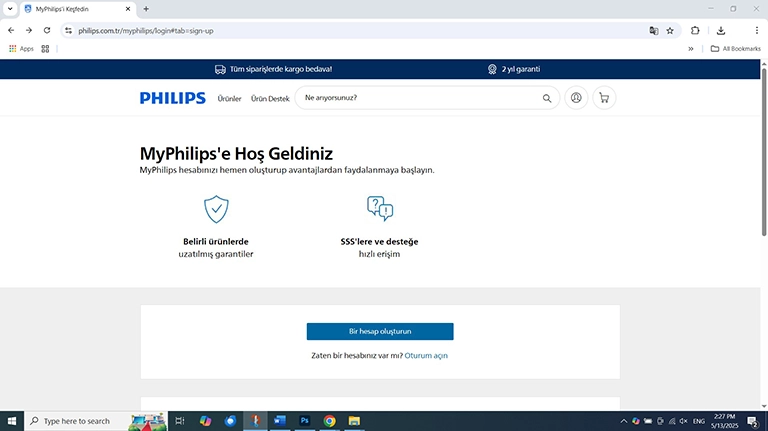Viewport: 768px width, 431px height.
Task: Translate this page icon
Action: click(x=653, y=30)
